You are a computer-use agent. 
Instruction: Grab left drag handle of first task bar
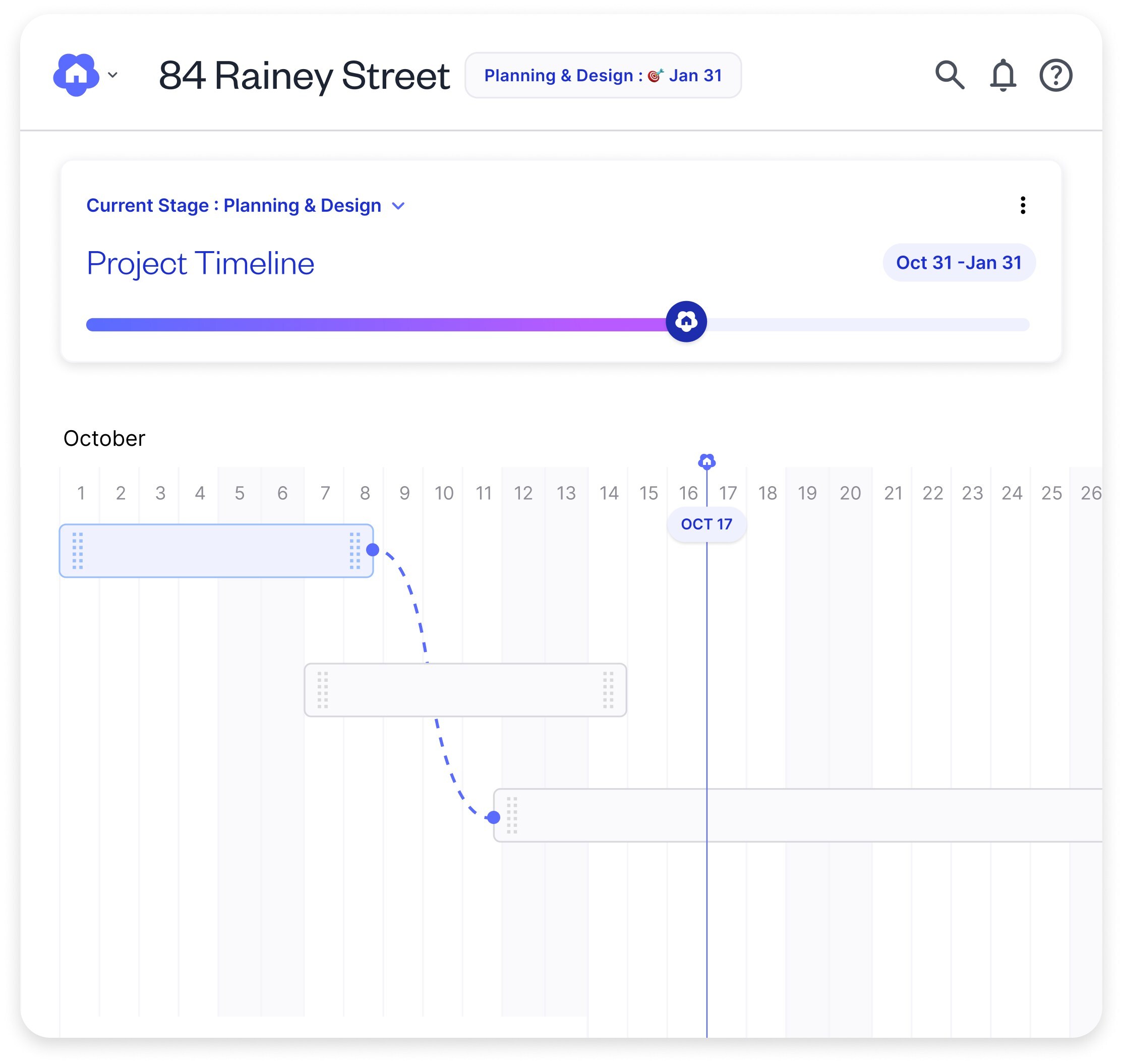point(78,551)
